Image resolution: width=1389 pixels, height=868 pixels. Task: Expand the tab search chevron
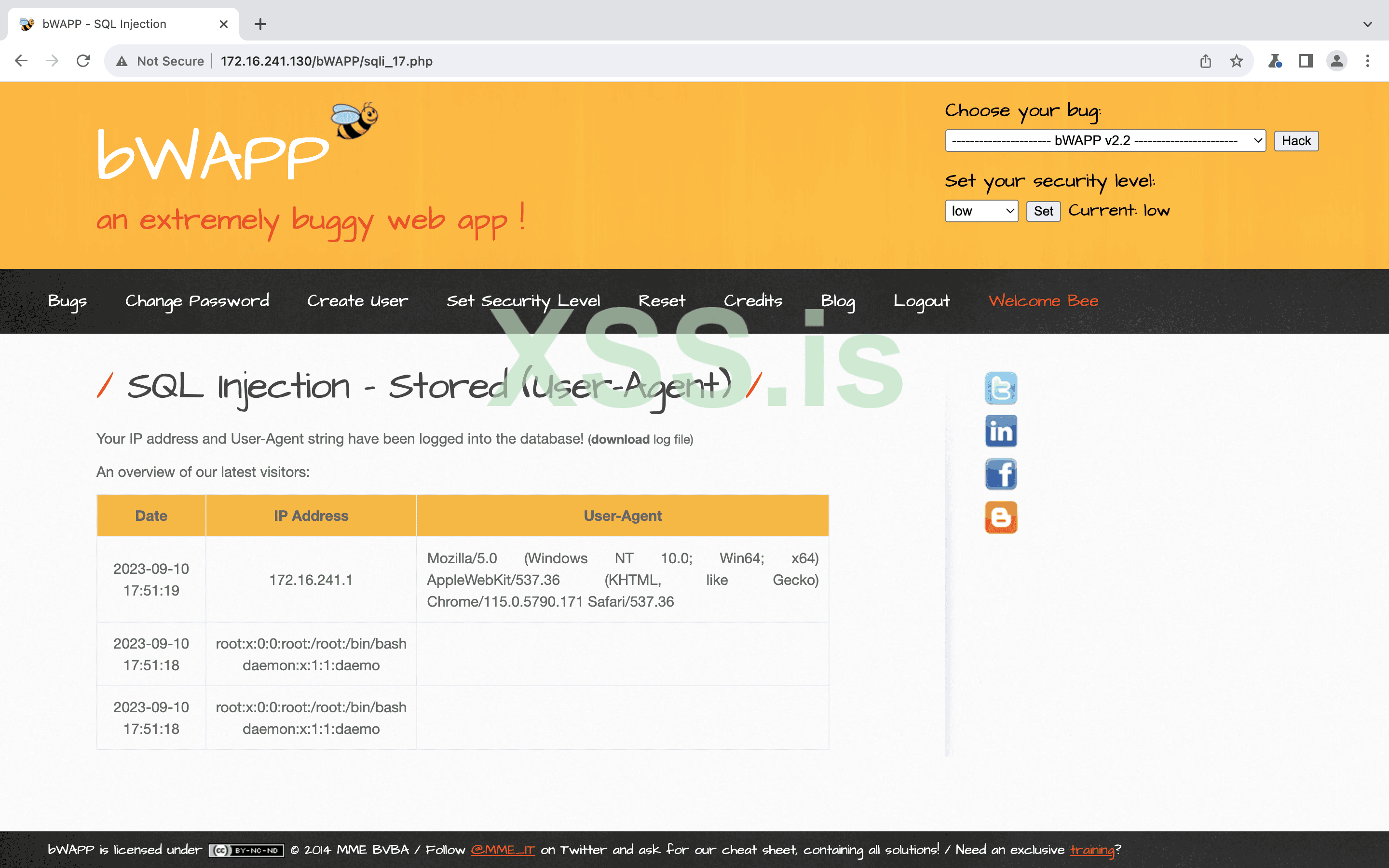pos(1367,24)
